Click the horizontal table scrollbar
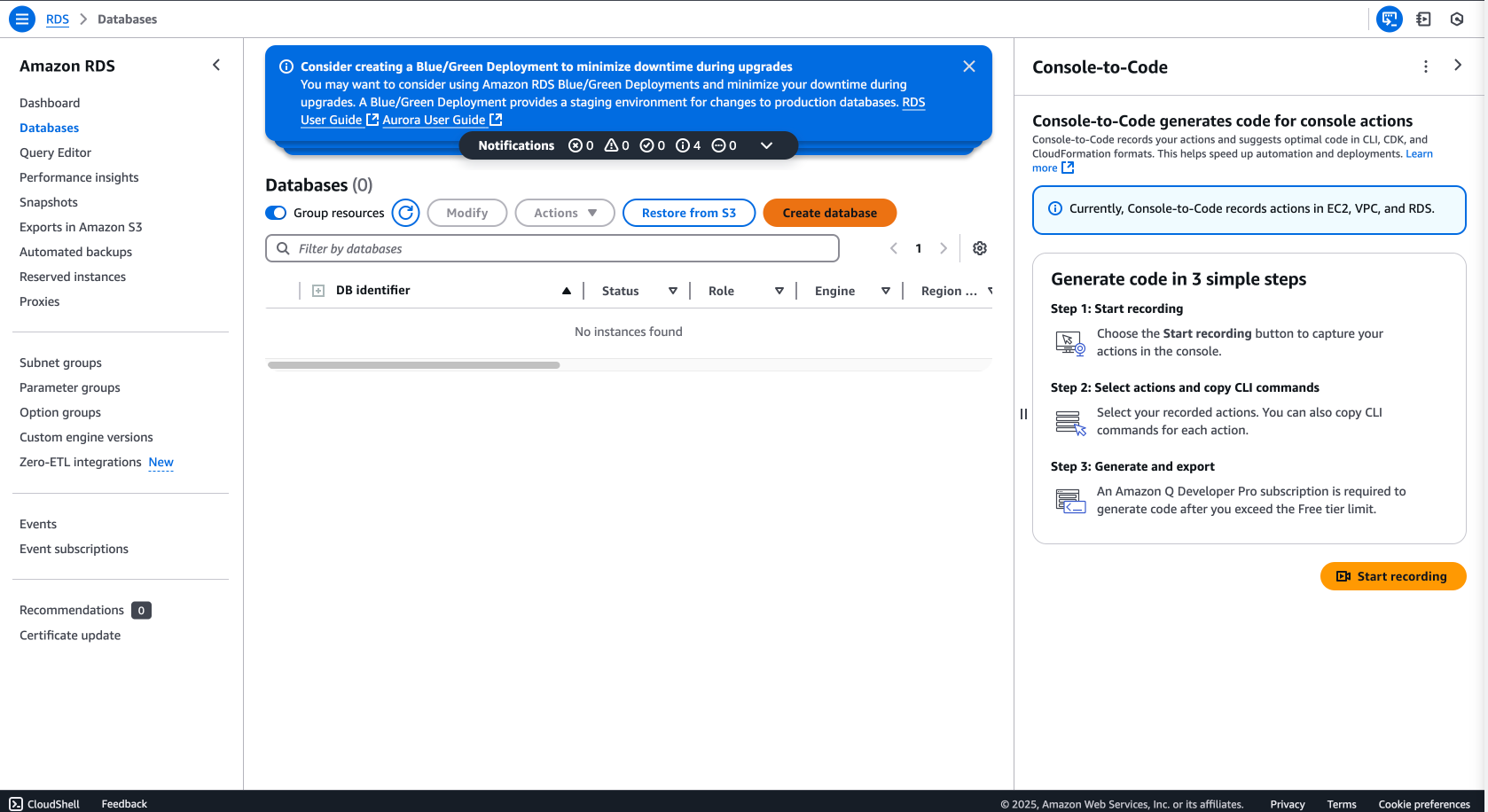This screenshot has height=812, width=1488. pyautogui.click(x=413, y=365)
